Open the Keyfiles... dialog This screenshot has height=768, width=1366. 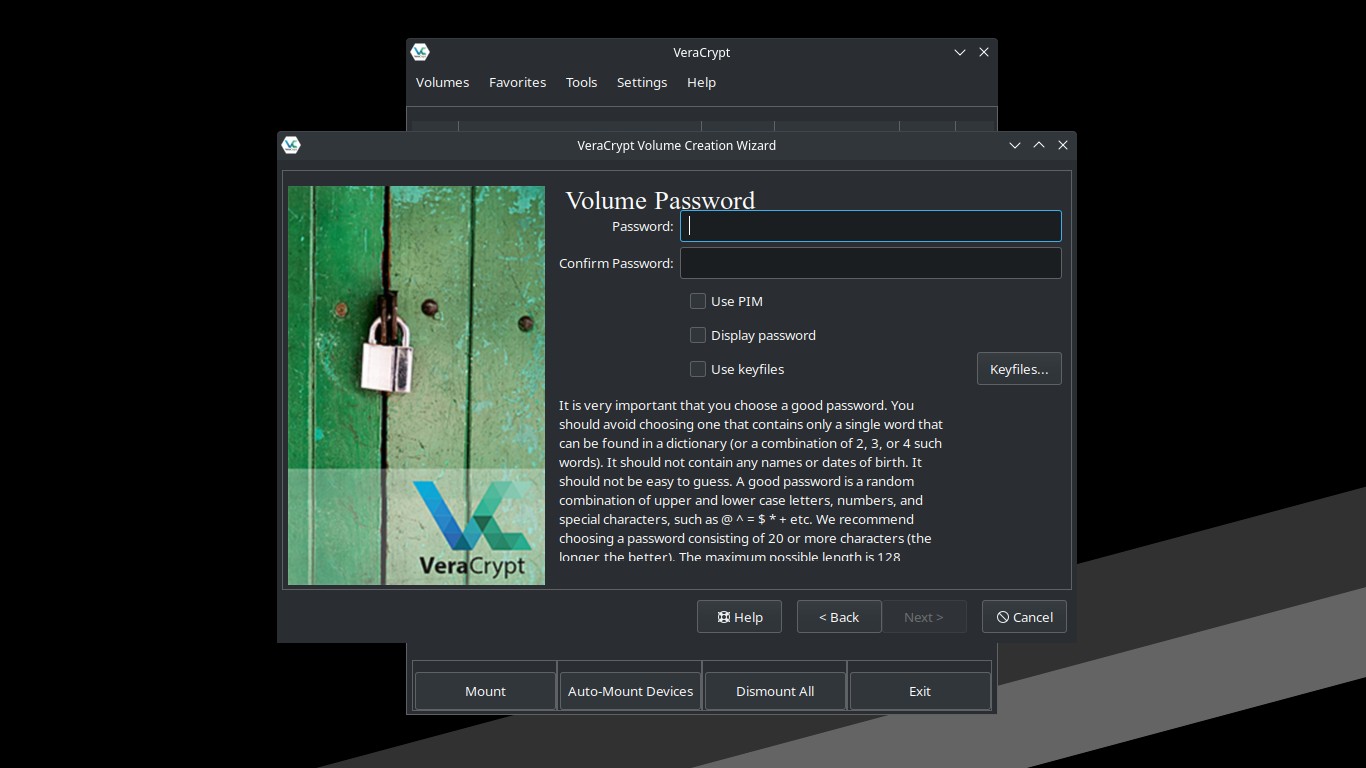point(1019,369)
